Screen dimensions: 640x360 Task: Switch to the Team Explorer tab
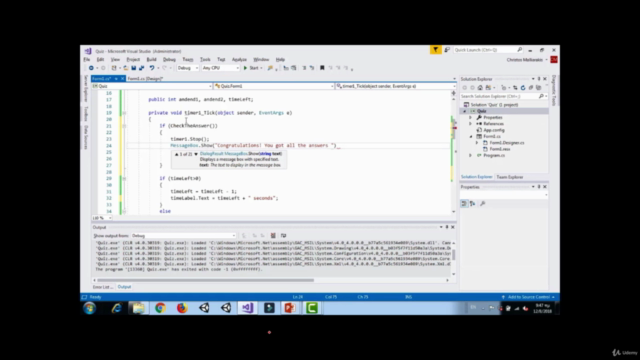(x=509, y=177)
